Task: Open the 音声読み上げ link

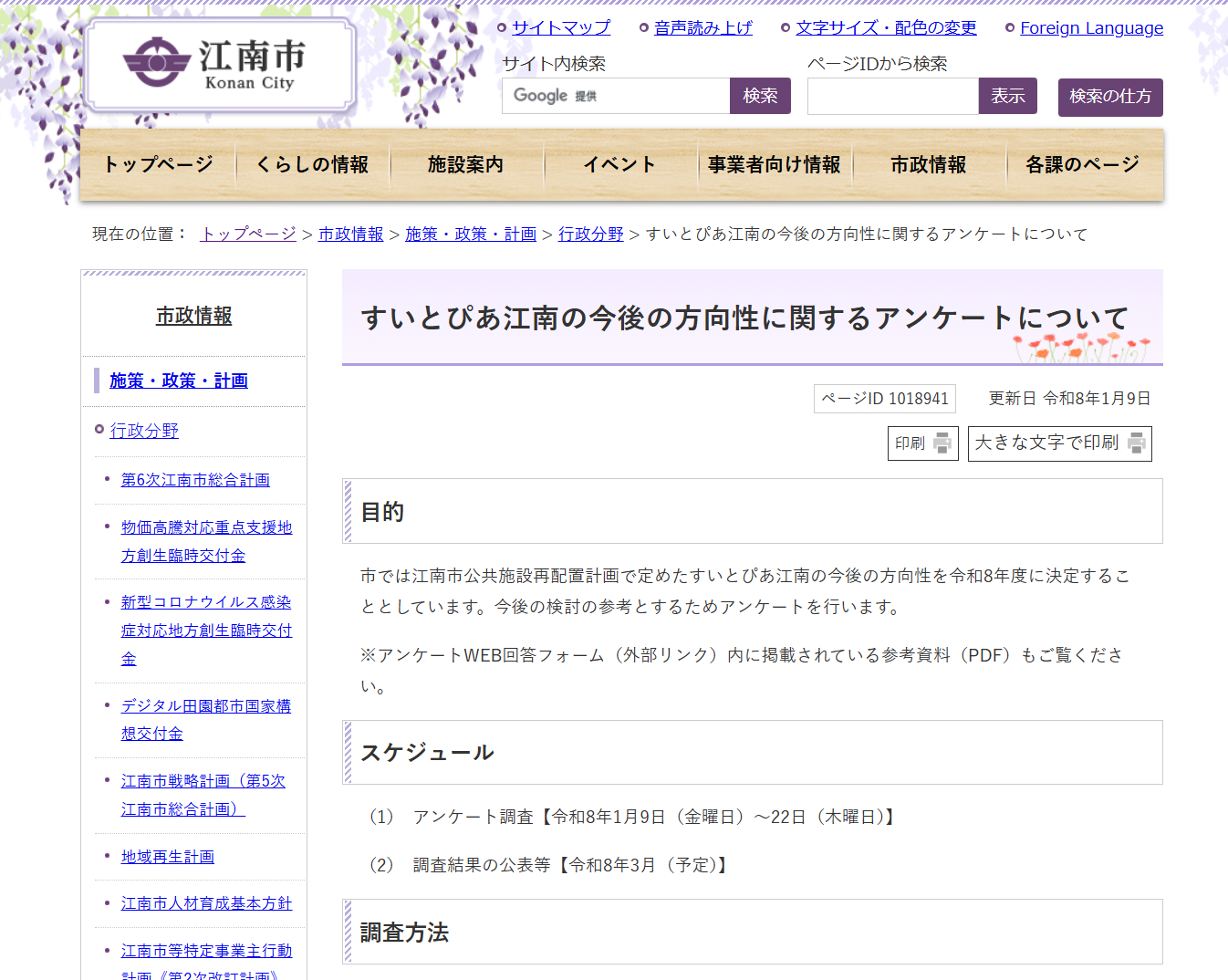Action: (702, 28)
